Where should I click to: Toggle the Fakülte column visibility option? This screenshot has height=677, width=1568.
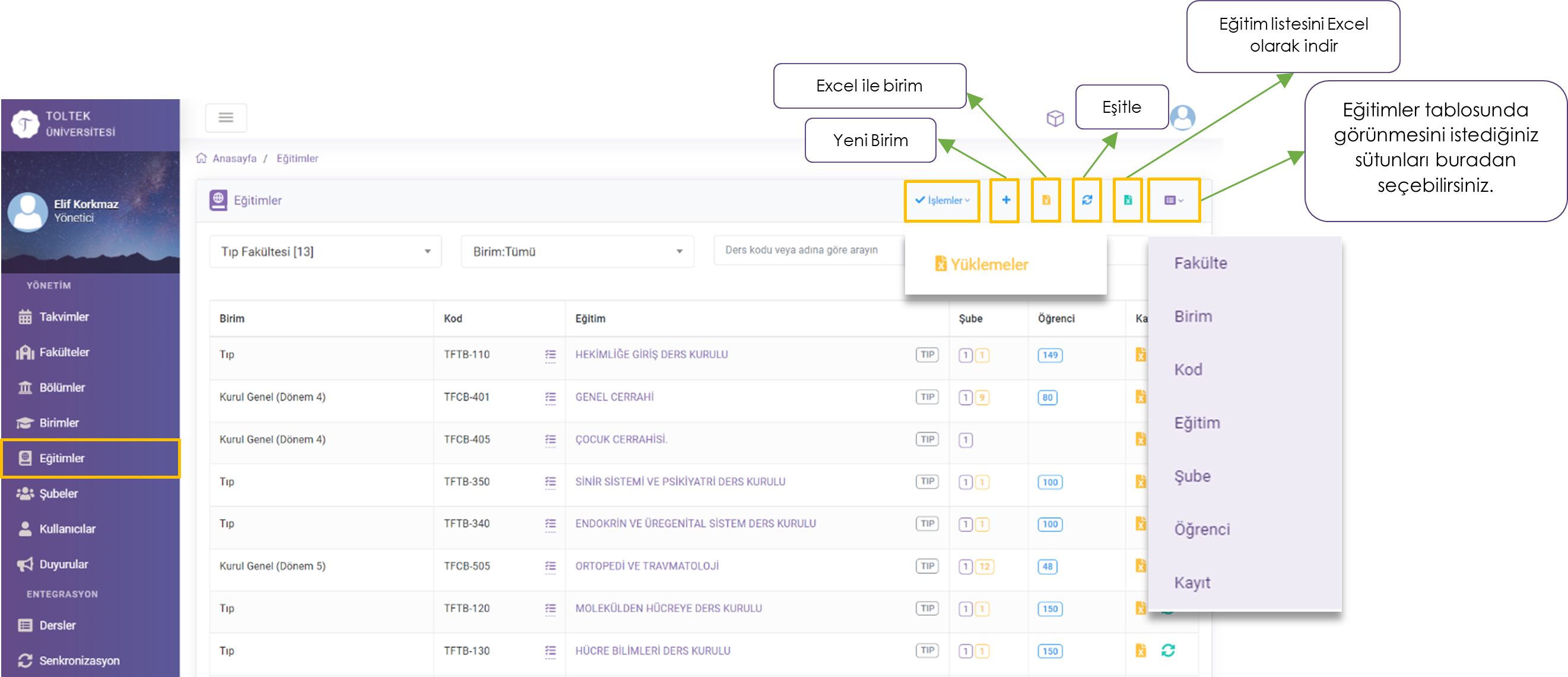[x=1201, y=263]
